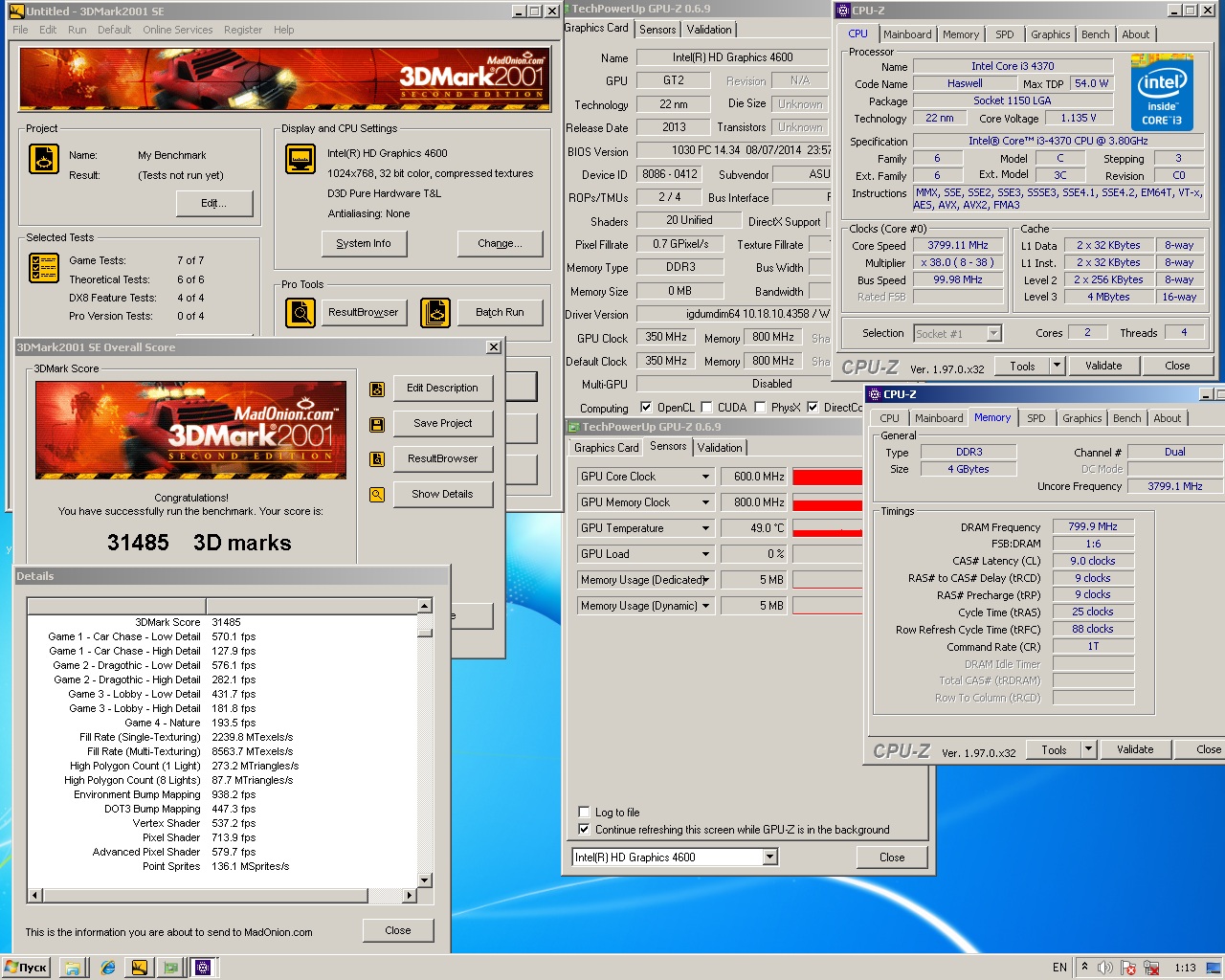The image size is (1225, 980).
Task: Select the Graphics tab in lower CPU-Z window
Action: [x=1081, y=418]
